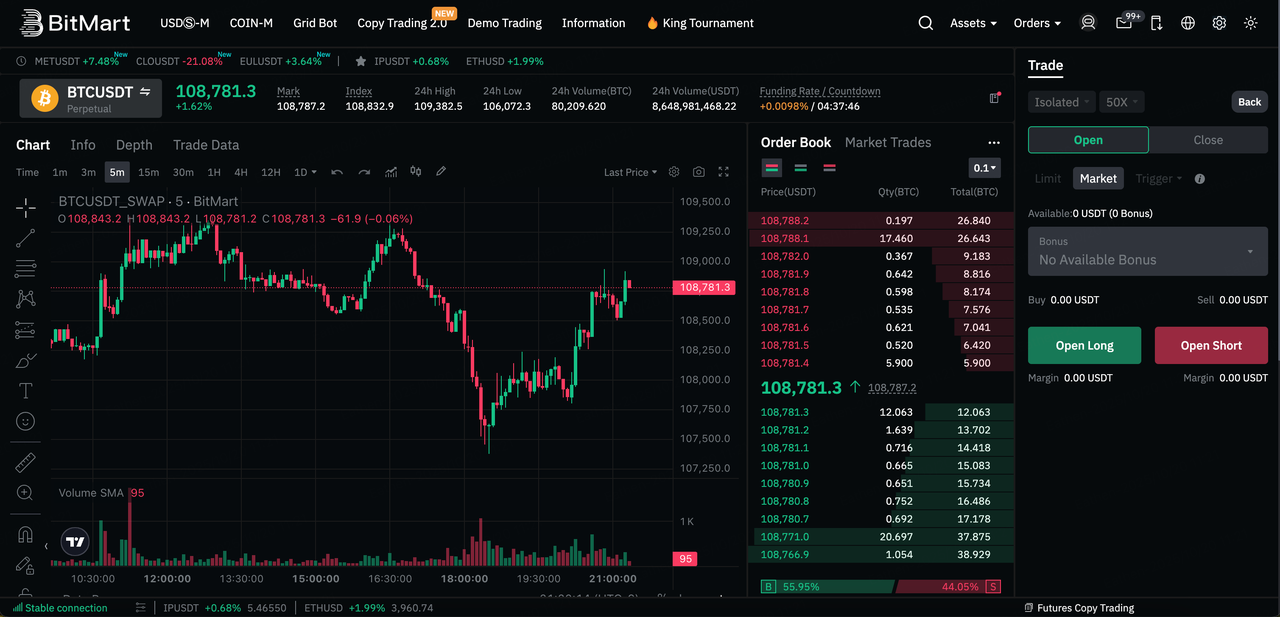This screenshot has width=1280, height=617.
Task: Pick the ruler measure tool
Action: (x=26, y=462)
